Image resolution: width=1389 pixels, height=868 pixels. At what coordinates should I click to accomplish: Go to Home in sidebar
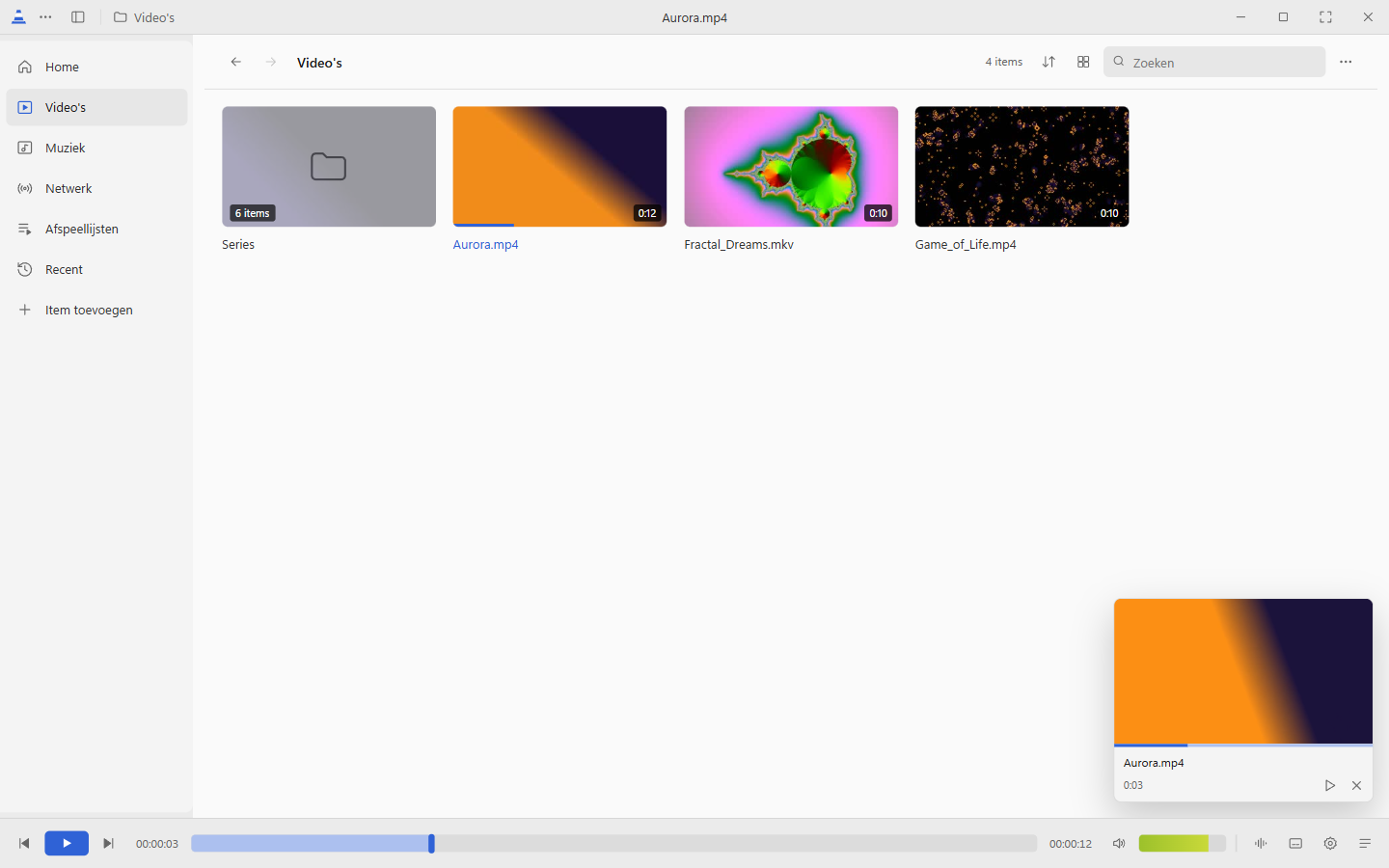tap(96, 67)
